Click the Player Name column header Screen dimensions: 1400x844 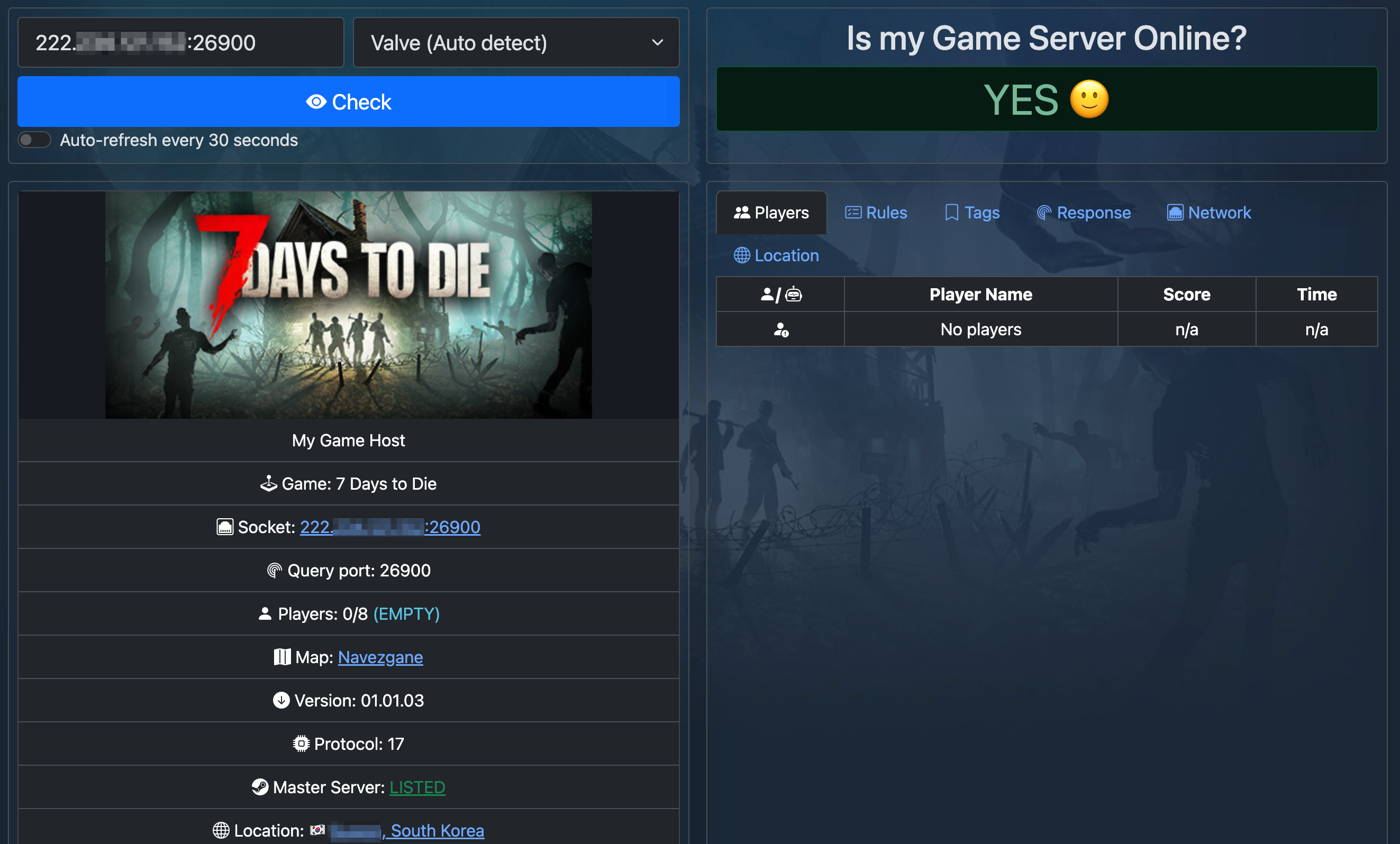pos(980,294)
